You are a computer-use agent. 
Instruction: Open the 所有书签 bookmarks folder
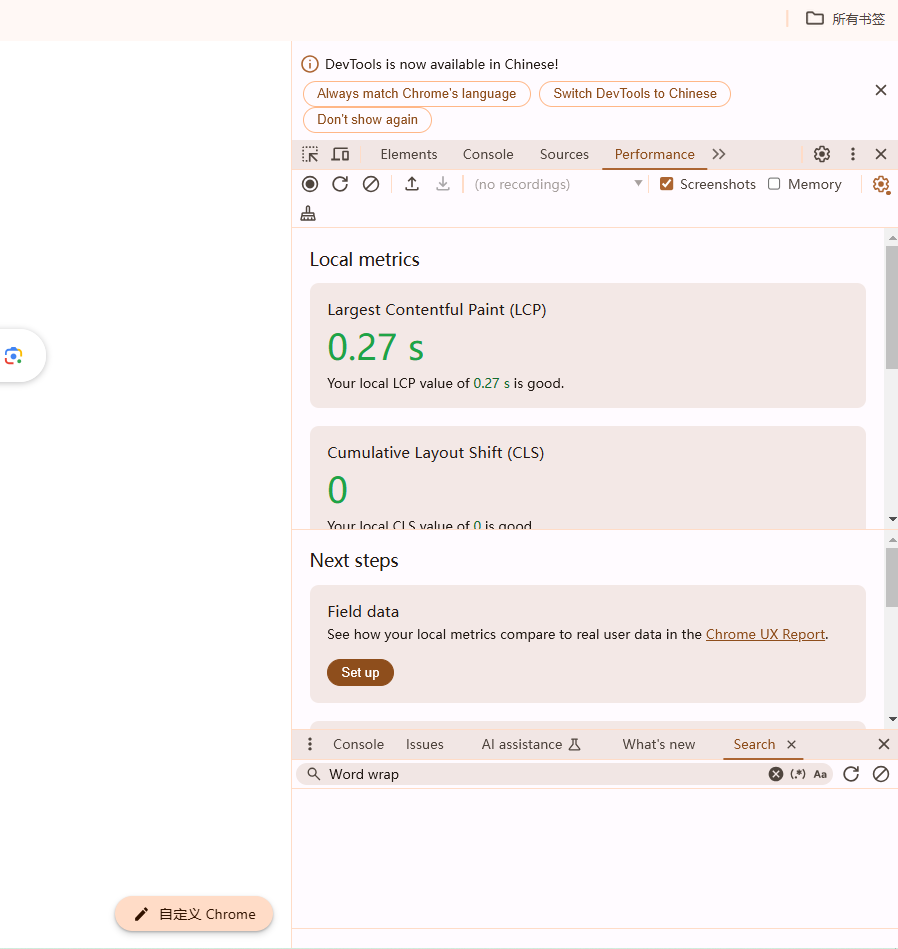pos(845,19)
